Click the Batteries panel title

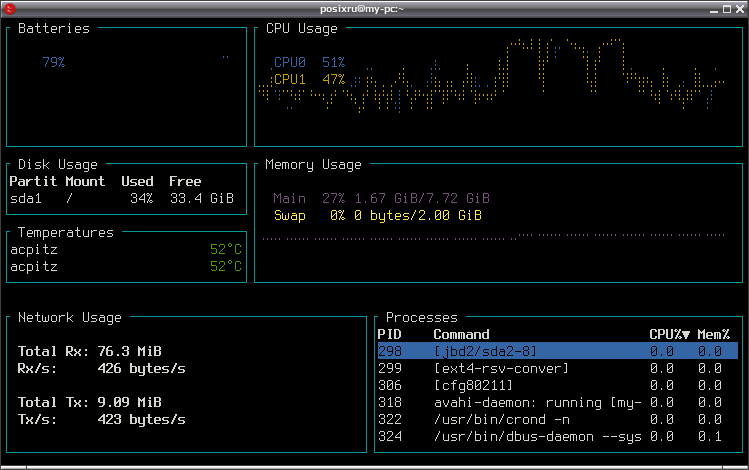click(x=54, y=29)
